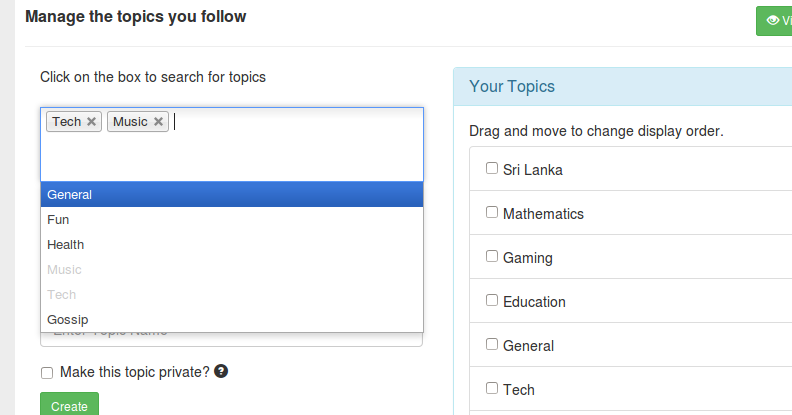Select Fun in the topic dropdown list

click(58, 220)
